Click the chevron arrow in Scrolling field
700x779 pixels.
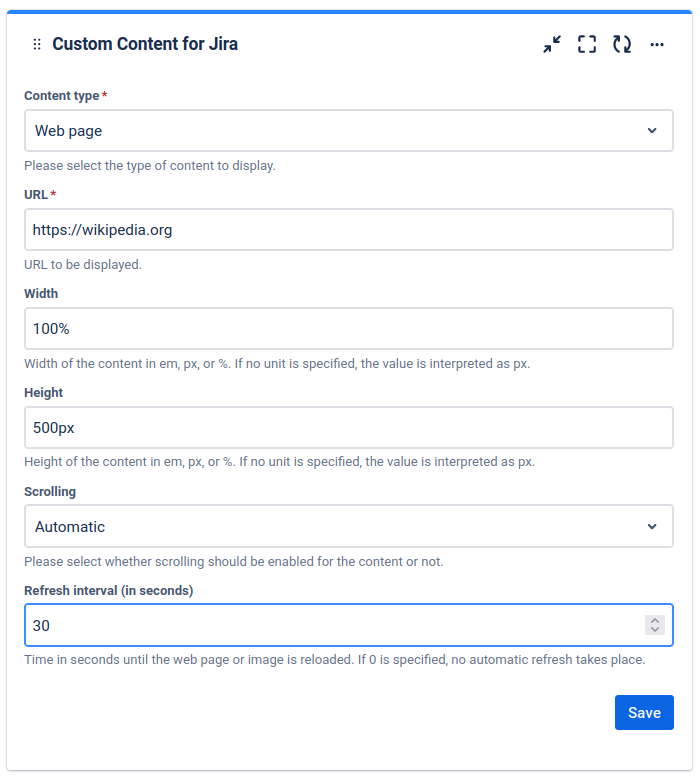(x=652, y=527)
